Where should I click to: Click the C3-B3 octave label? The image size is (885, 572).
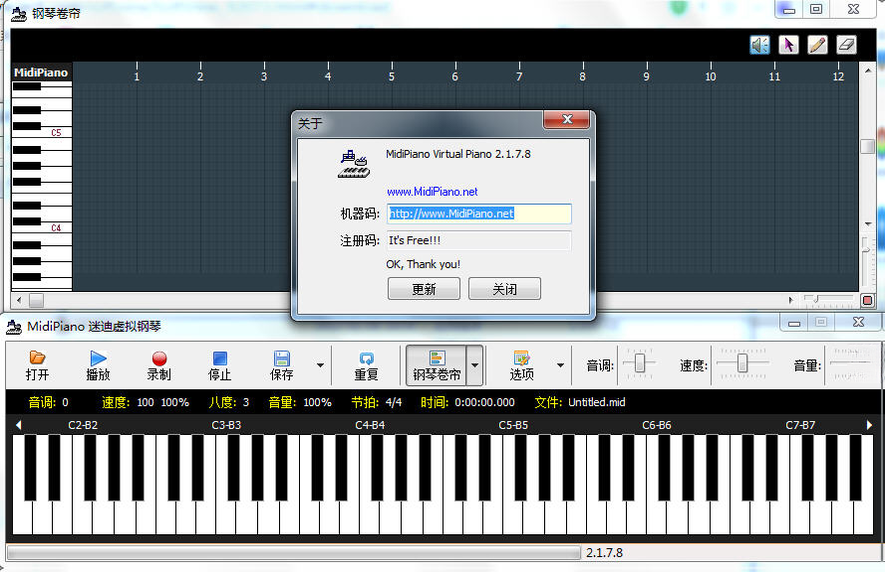pyautogui.click(x=226, y=425)
